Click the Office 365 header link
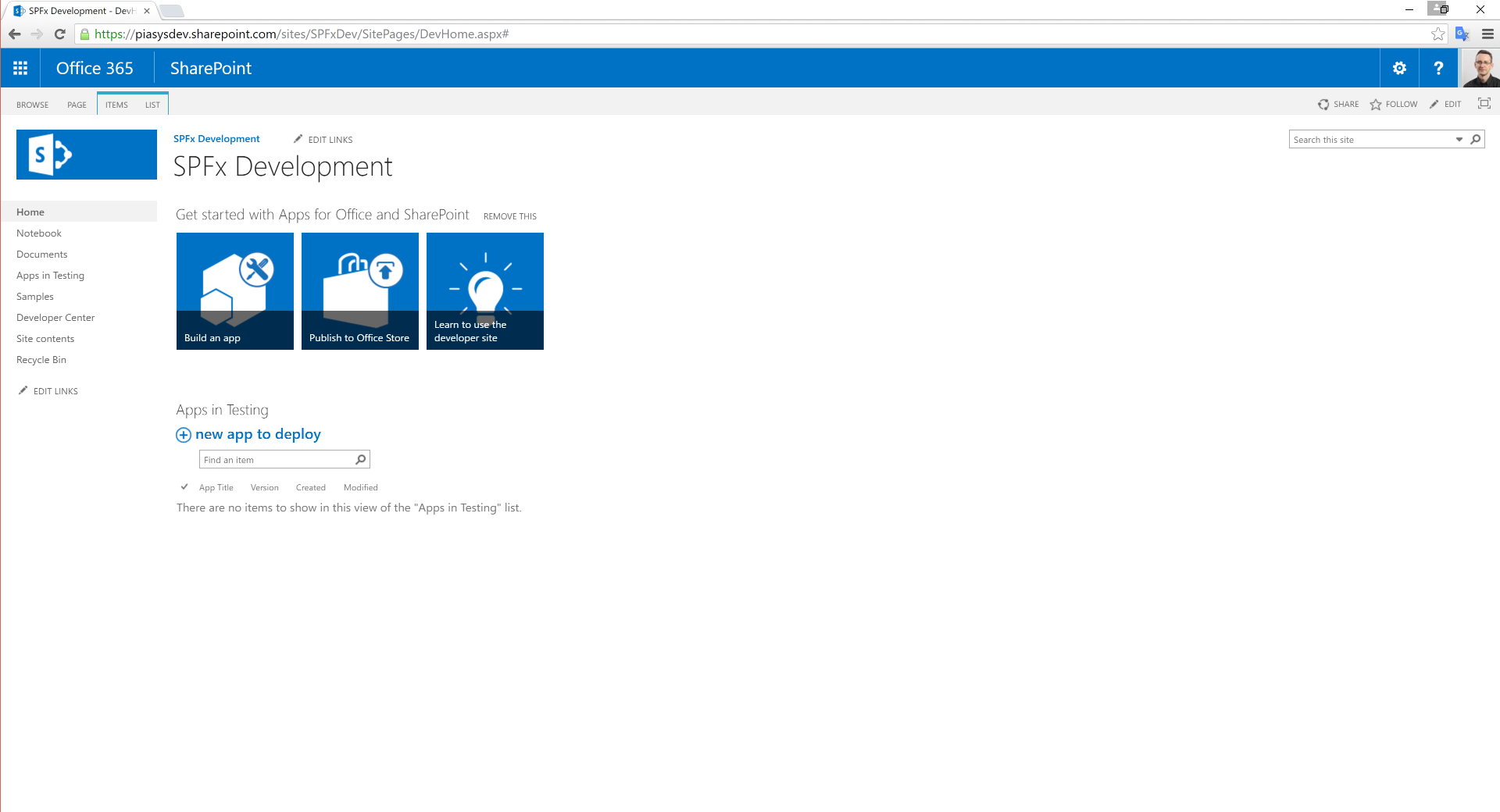The height and width of the screenshot is (812, 1500). tap(95, 68)
